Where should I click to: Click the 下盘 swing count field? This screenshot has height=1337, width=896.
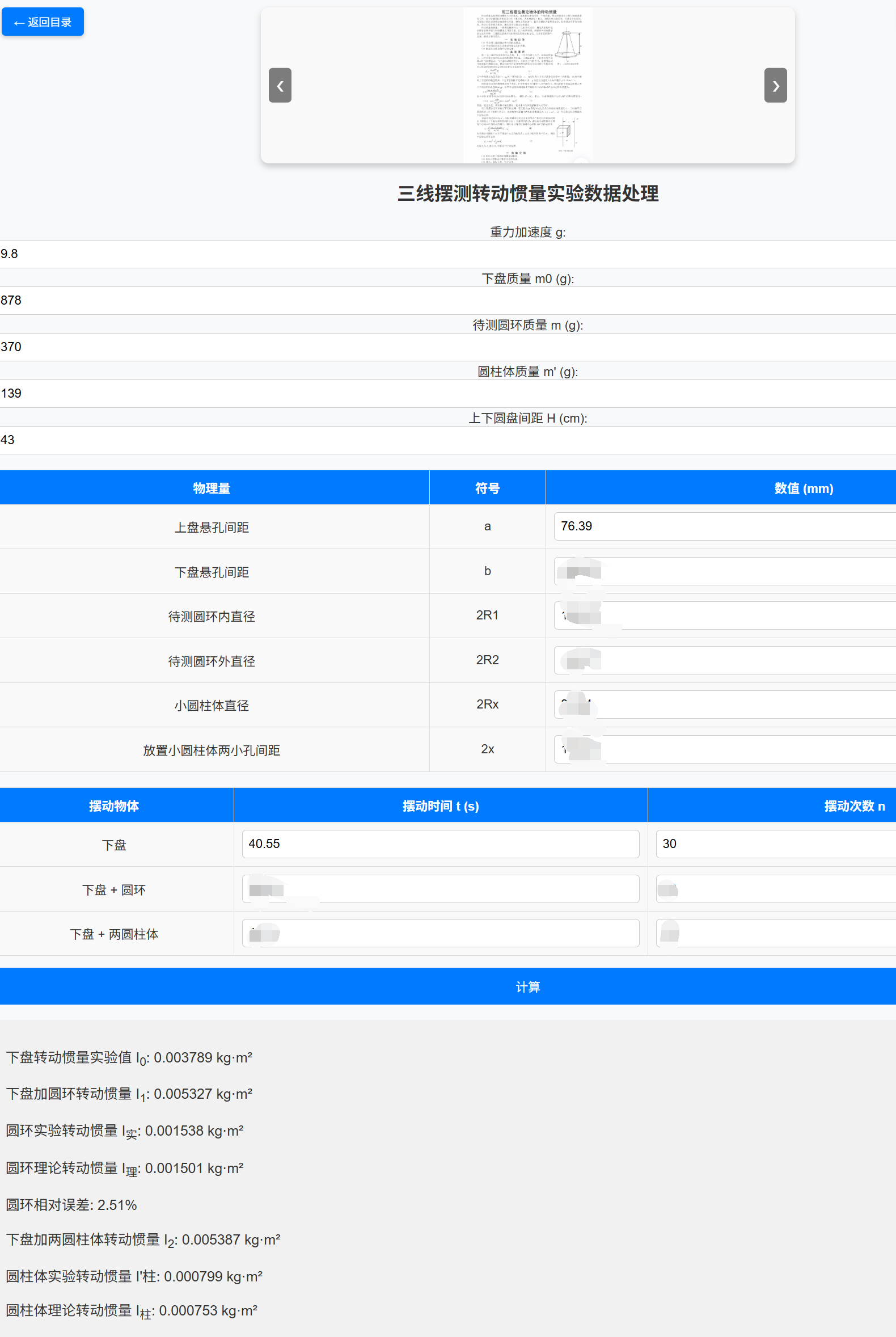pyautogui.click(x=775, y=843)
